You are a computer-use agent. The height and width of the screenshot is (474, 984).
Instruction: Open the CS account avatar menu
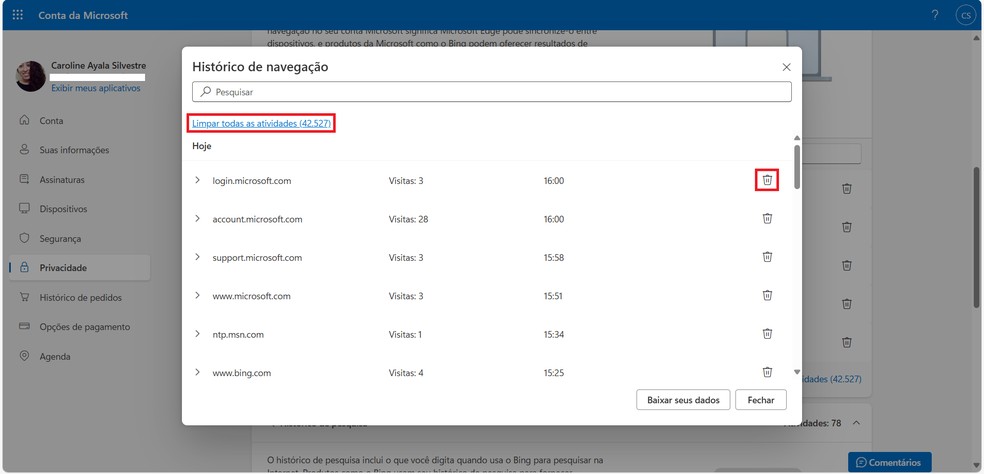pyautogui.click(x=965, y=16)
